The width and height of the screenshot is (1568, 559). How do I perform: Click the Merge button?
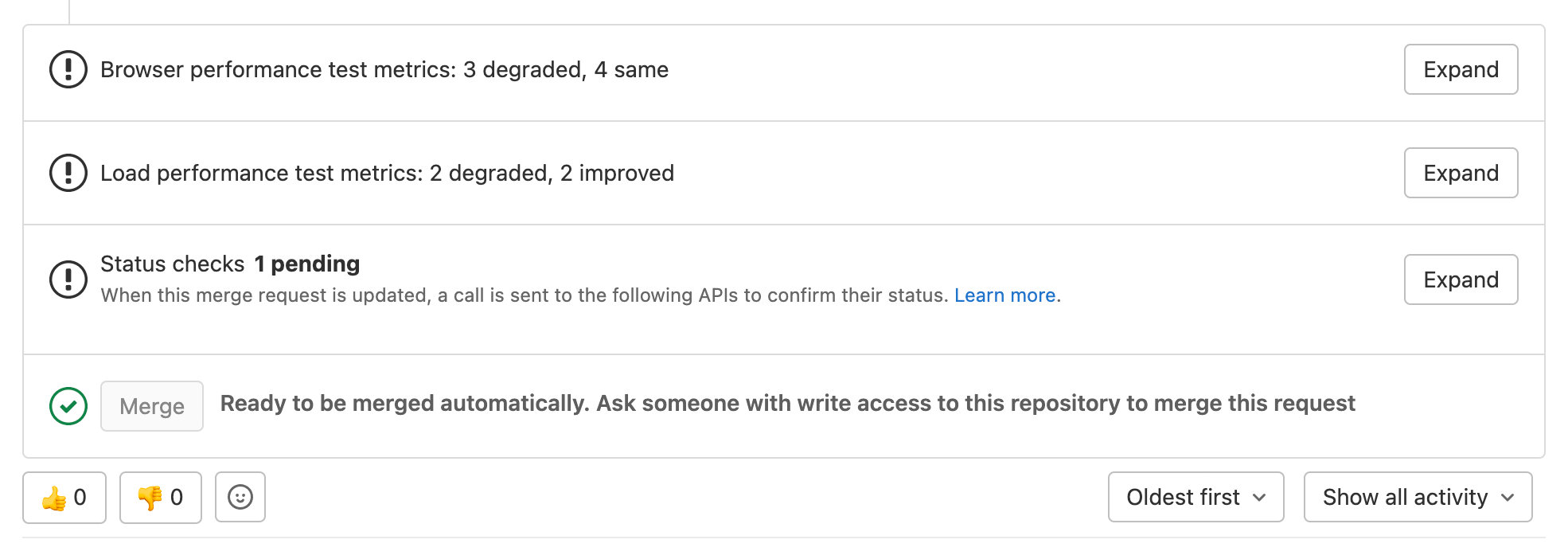click(x=152, y=406)
